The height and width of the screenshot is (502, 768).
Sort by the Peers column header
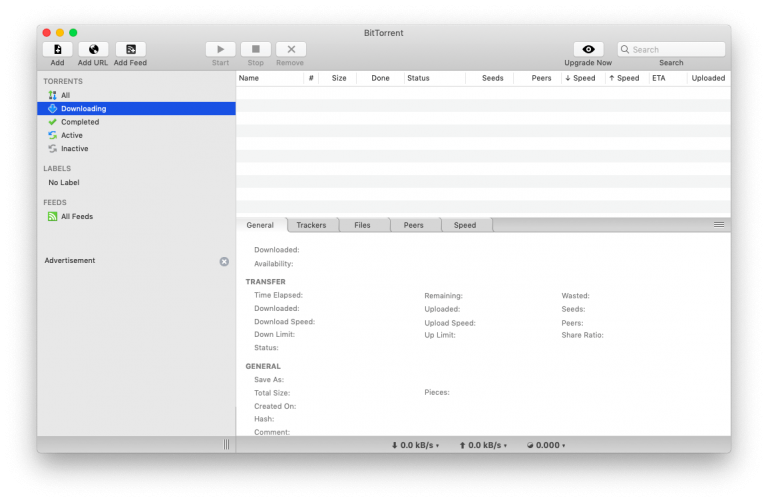(537, 78)
